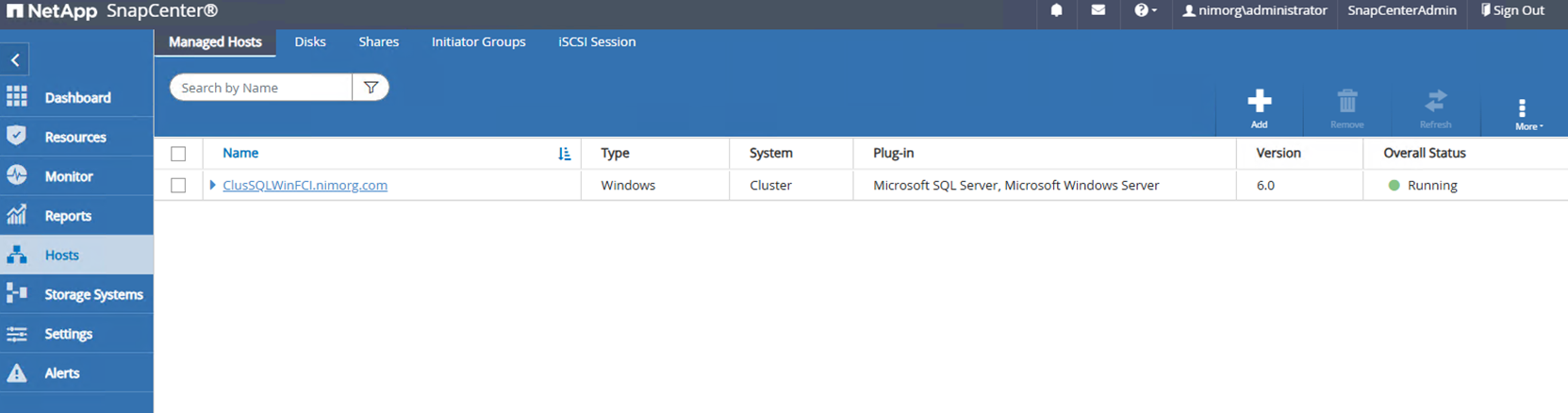Click the Plug-in column header
The height and width of the screenshot is (413, 1568).
pyautogui.click(x=893, y=153)
